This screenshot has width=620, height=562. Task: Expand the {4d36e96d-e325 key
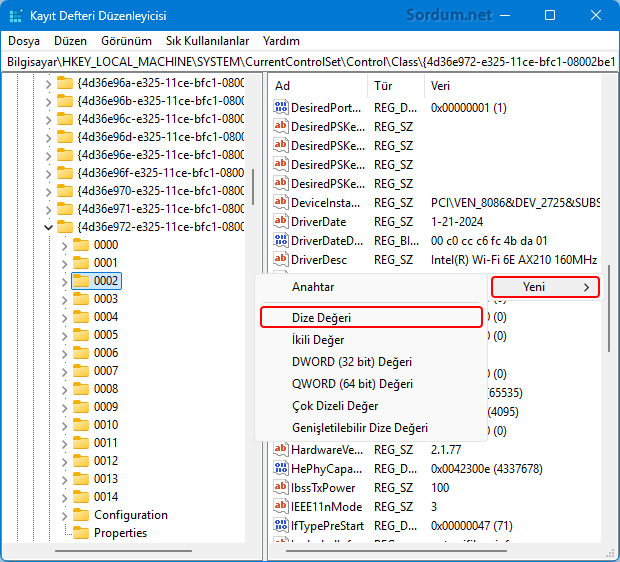pos(48,138)
